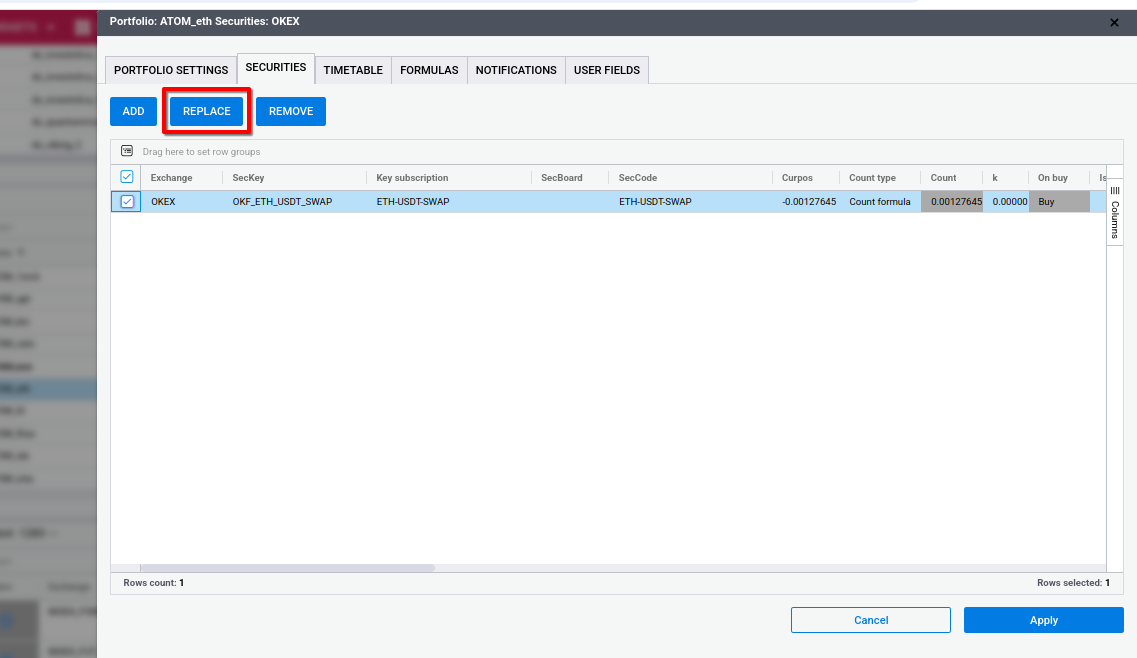Screen dimensions: 1137x658
Task: Switch to Portfolio Settings tab
Action: coord(171,70)
